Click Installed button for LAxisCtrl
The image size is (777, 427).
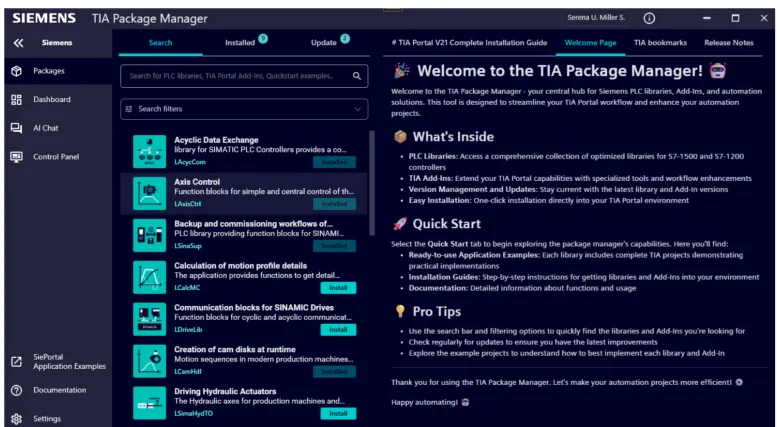334,204
